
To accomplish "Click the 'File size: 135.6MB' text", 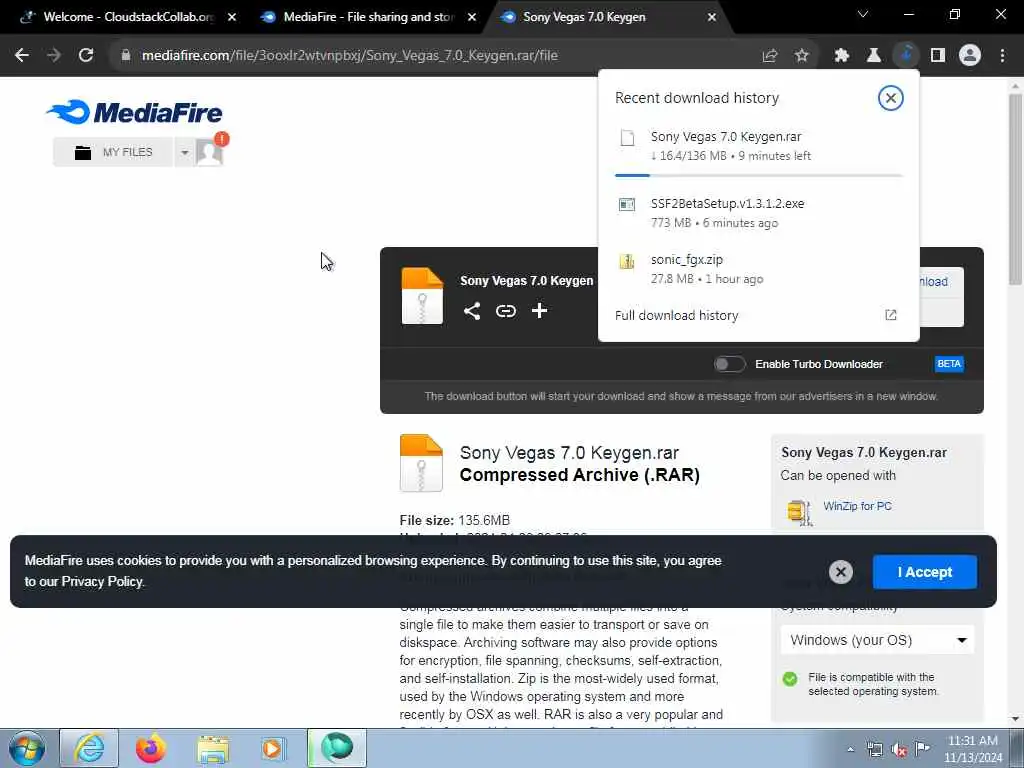I will tap(455, 520).
